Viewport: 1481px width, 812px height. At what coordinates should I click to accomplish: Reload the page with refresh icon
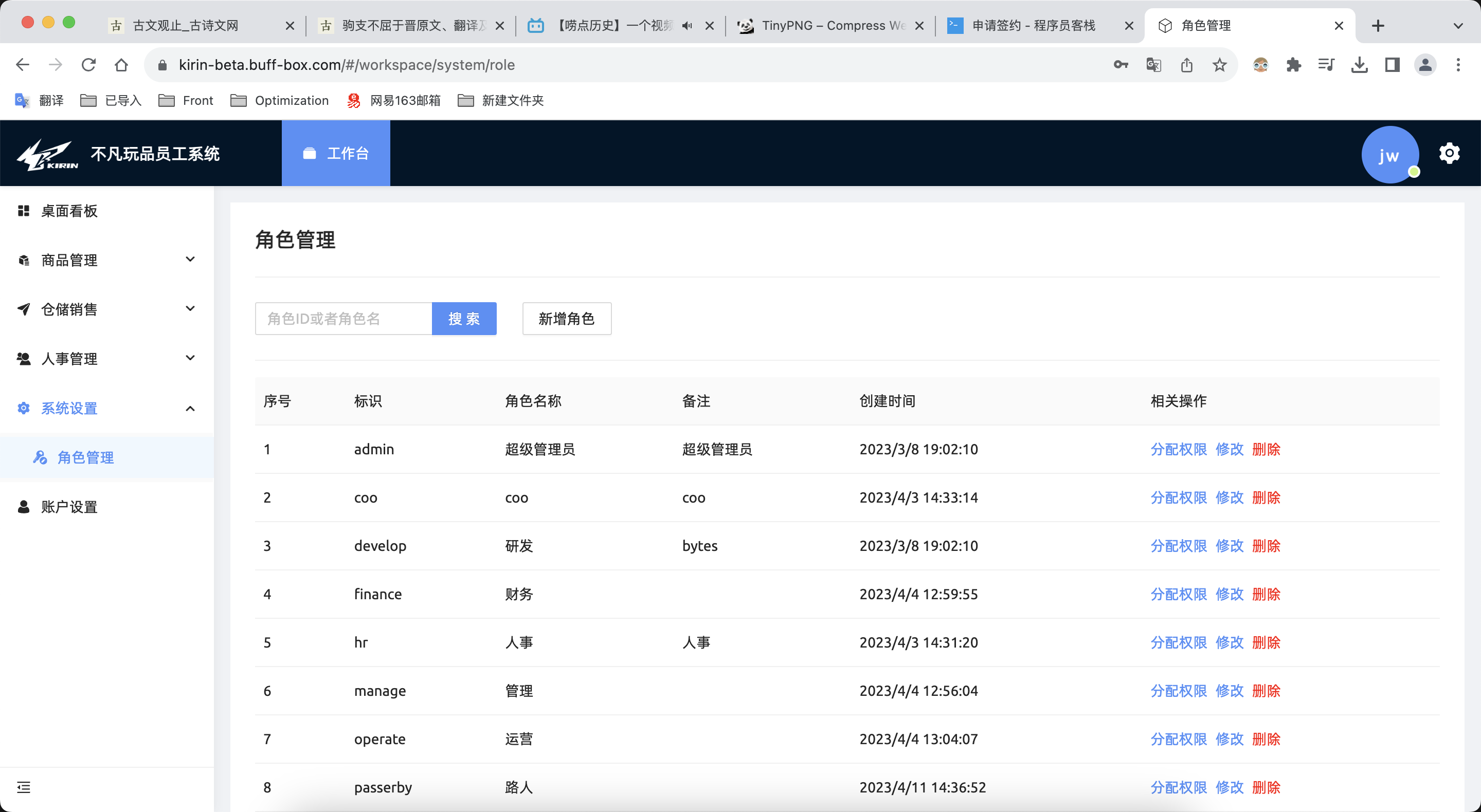coord(88,64)
